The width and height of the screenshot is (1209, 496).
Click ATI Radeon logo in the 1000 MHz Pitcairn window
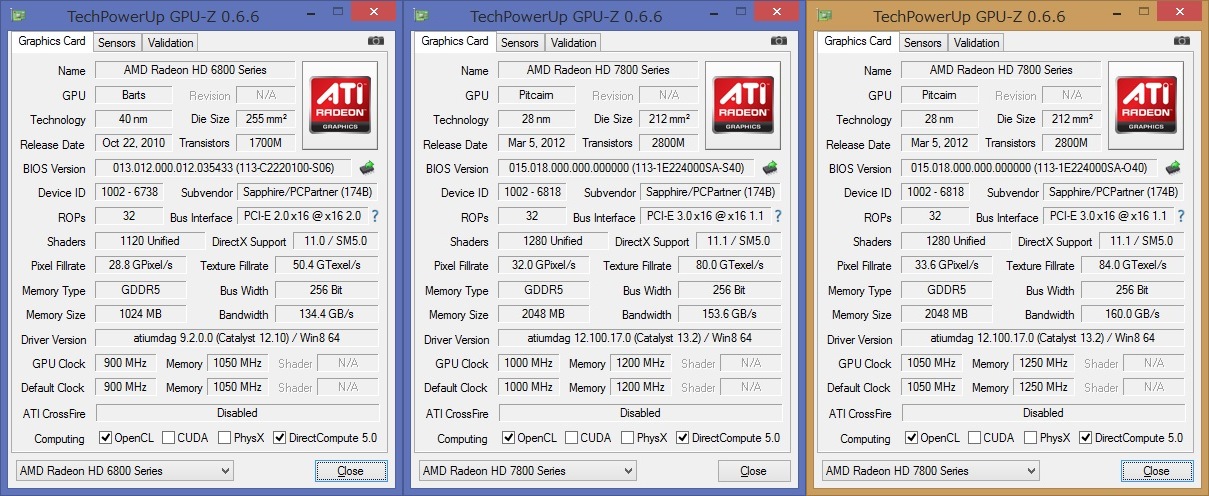(743, 106)
